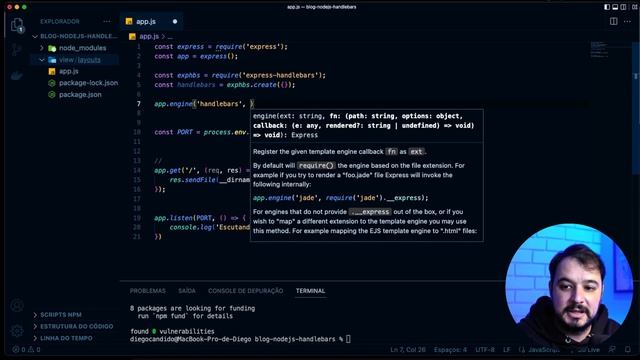This screenshot has height=360, width=640.
Task: Toggle primary sidebar layout icon
Action: (607, 7)
